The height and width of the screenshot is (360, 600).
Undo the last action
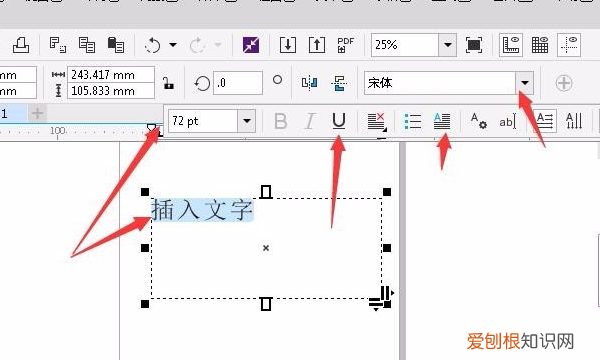click(152, 45)
